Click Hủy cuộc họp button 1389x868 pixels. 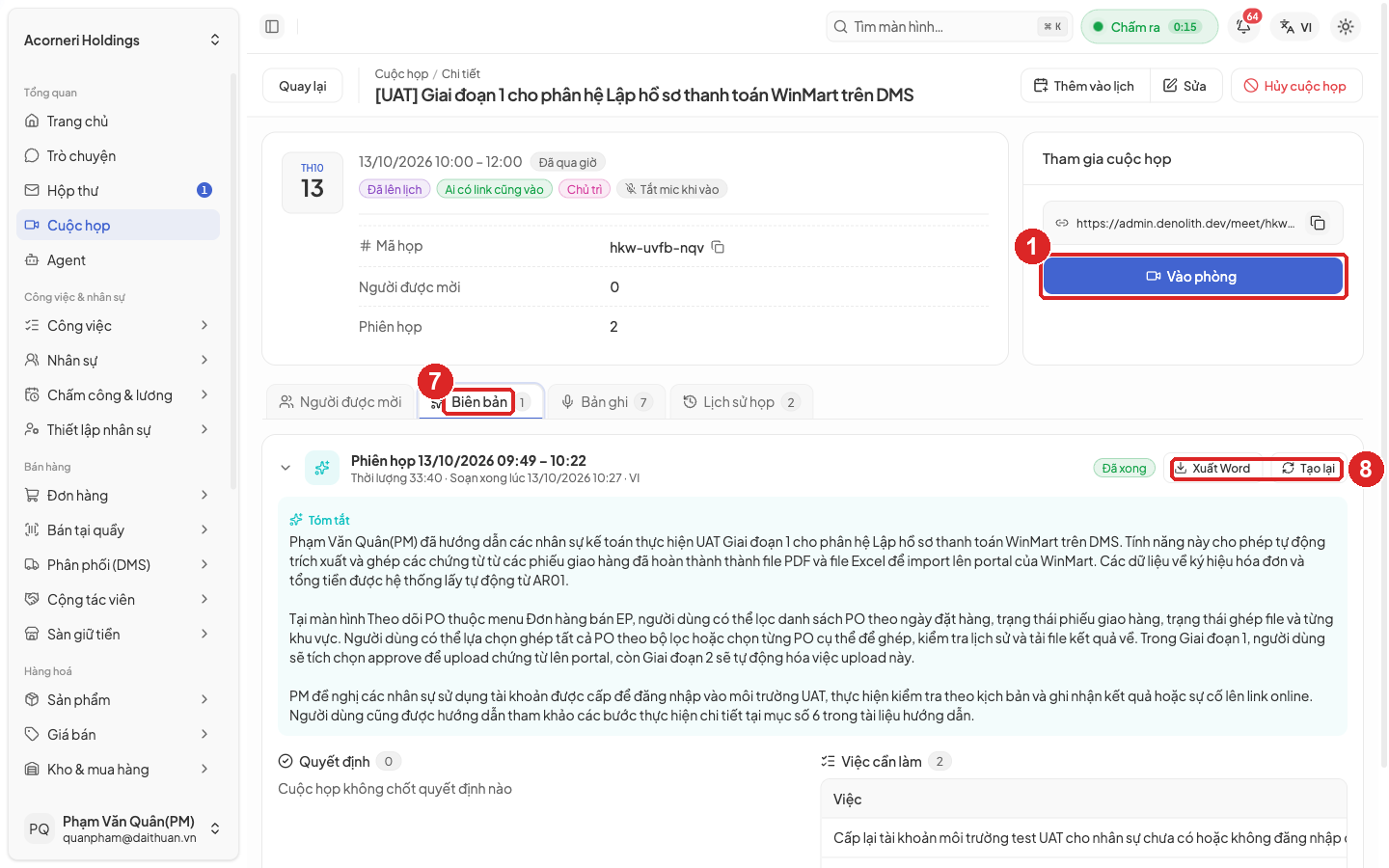[1296, 86]
